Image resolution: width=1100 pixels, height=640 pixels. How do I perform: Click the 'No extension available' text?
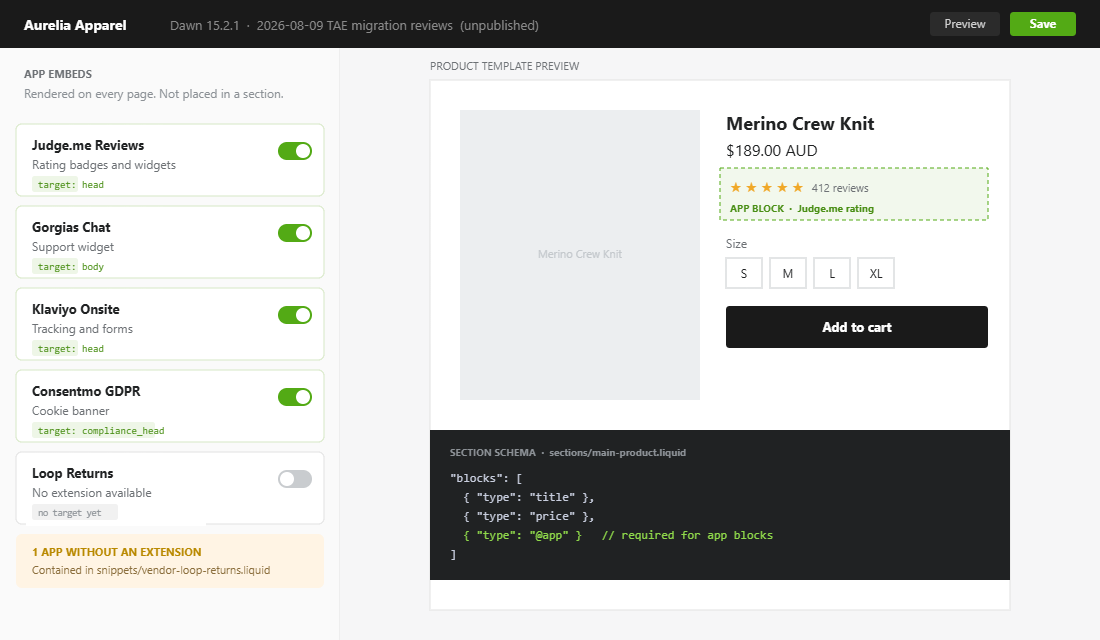[x=92, y=493]
